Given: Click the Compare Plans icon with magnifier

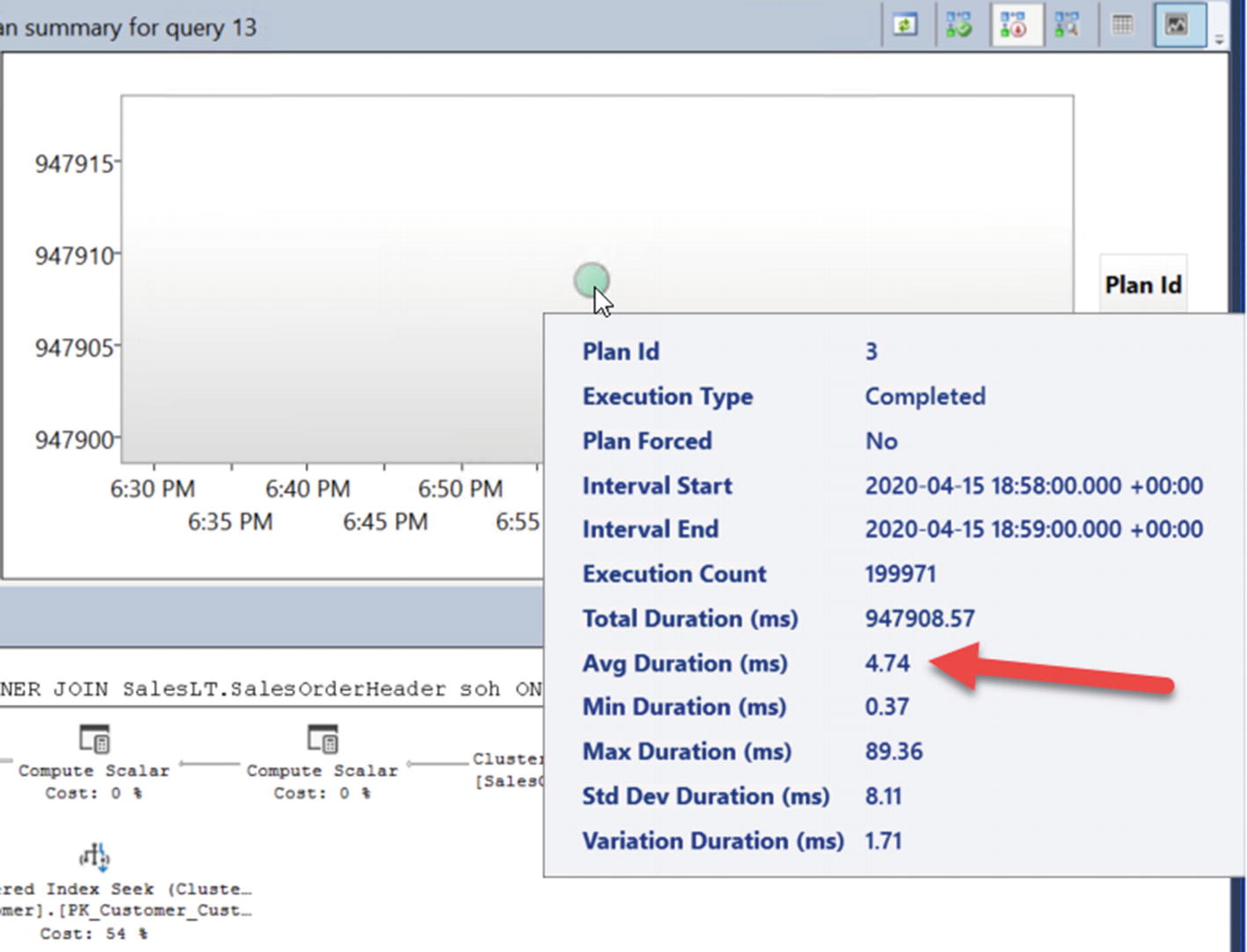Looking at the screenshot, I should pyautogui.click(x=1068, y=25).
